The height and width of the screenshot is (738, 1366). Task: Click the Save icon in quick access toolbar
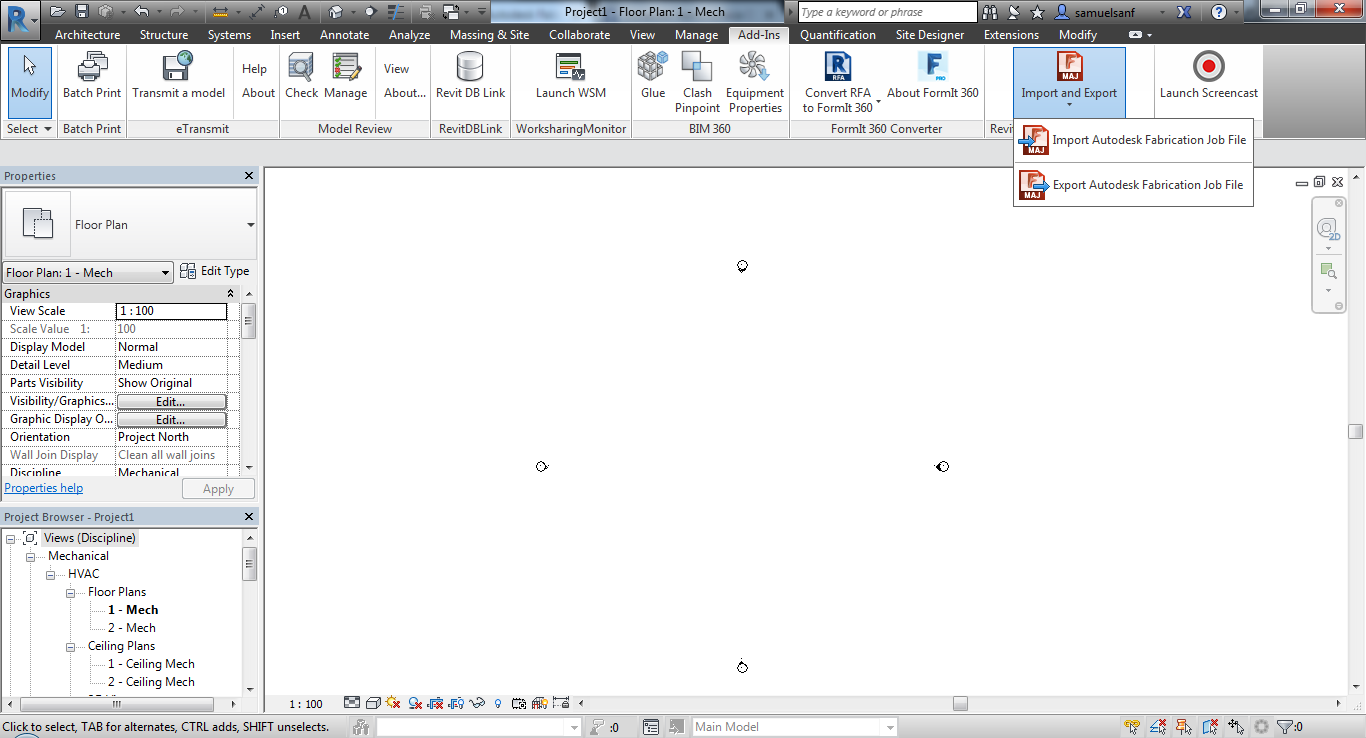[84, 12]
